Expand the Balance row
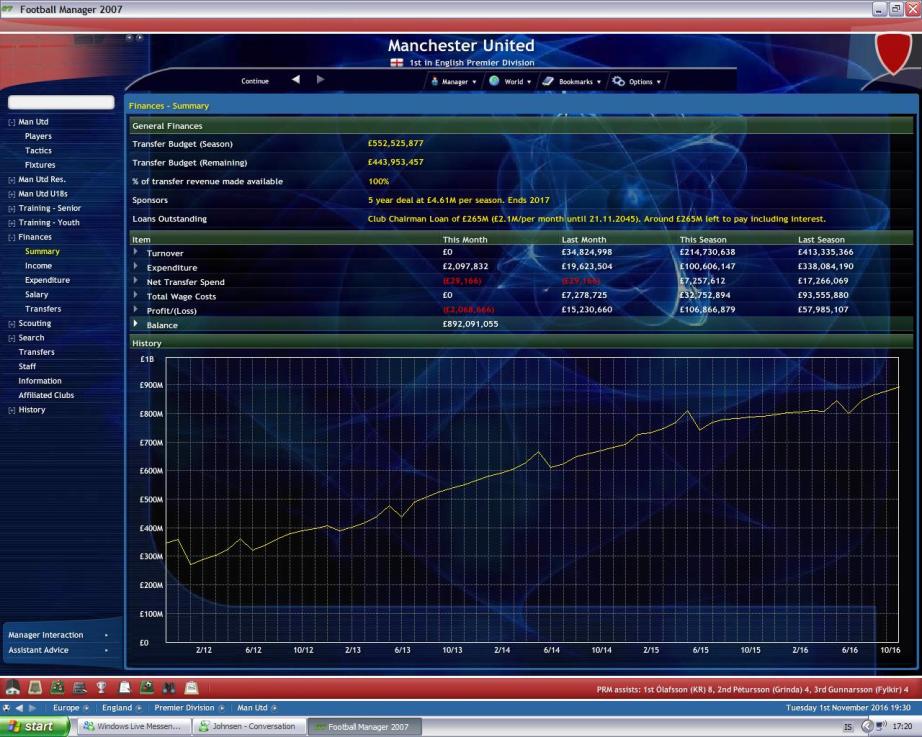The width and height of the screenshot is (922, 737). 136,324
